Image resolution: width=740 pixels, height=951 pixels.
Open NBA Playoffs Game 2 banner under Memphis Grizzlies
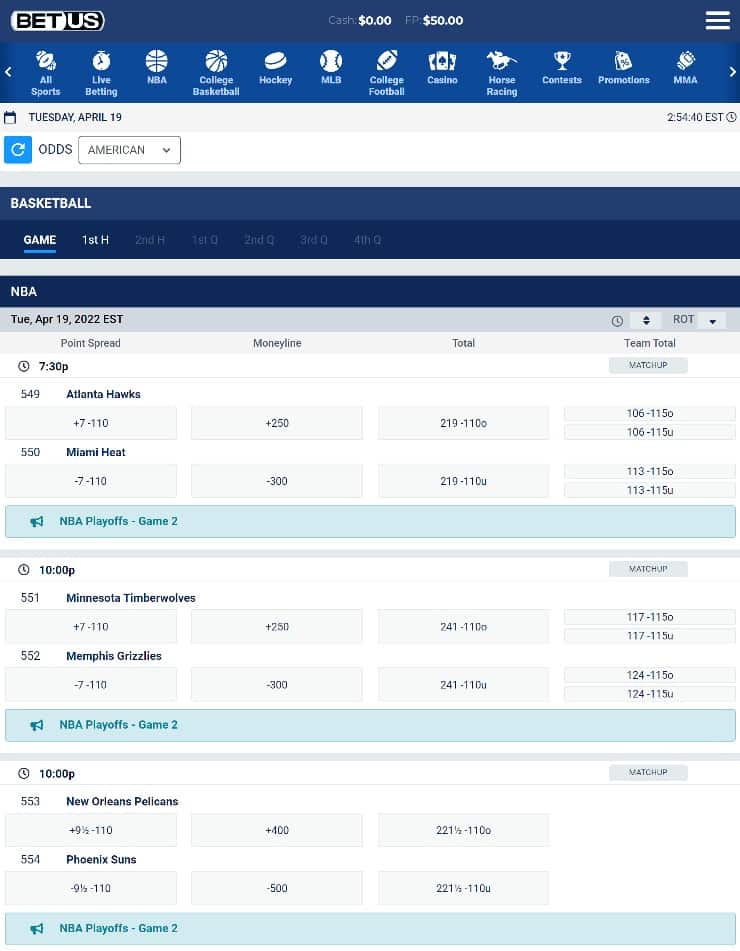371,725
